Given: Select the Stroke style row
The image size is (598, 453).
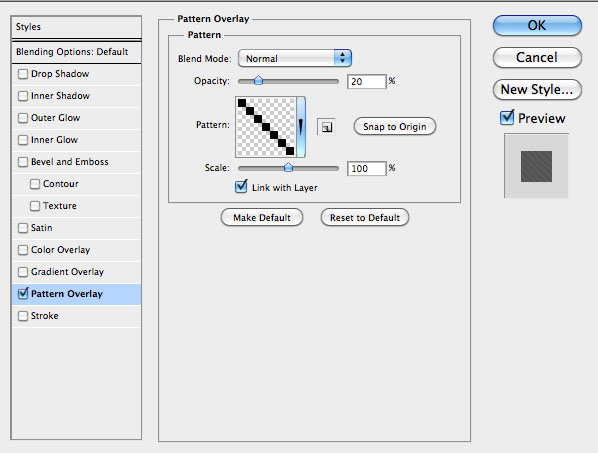Looking at the screenshot, I should point(76,316).
